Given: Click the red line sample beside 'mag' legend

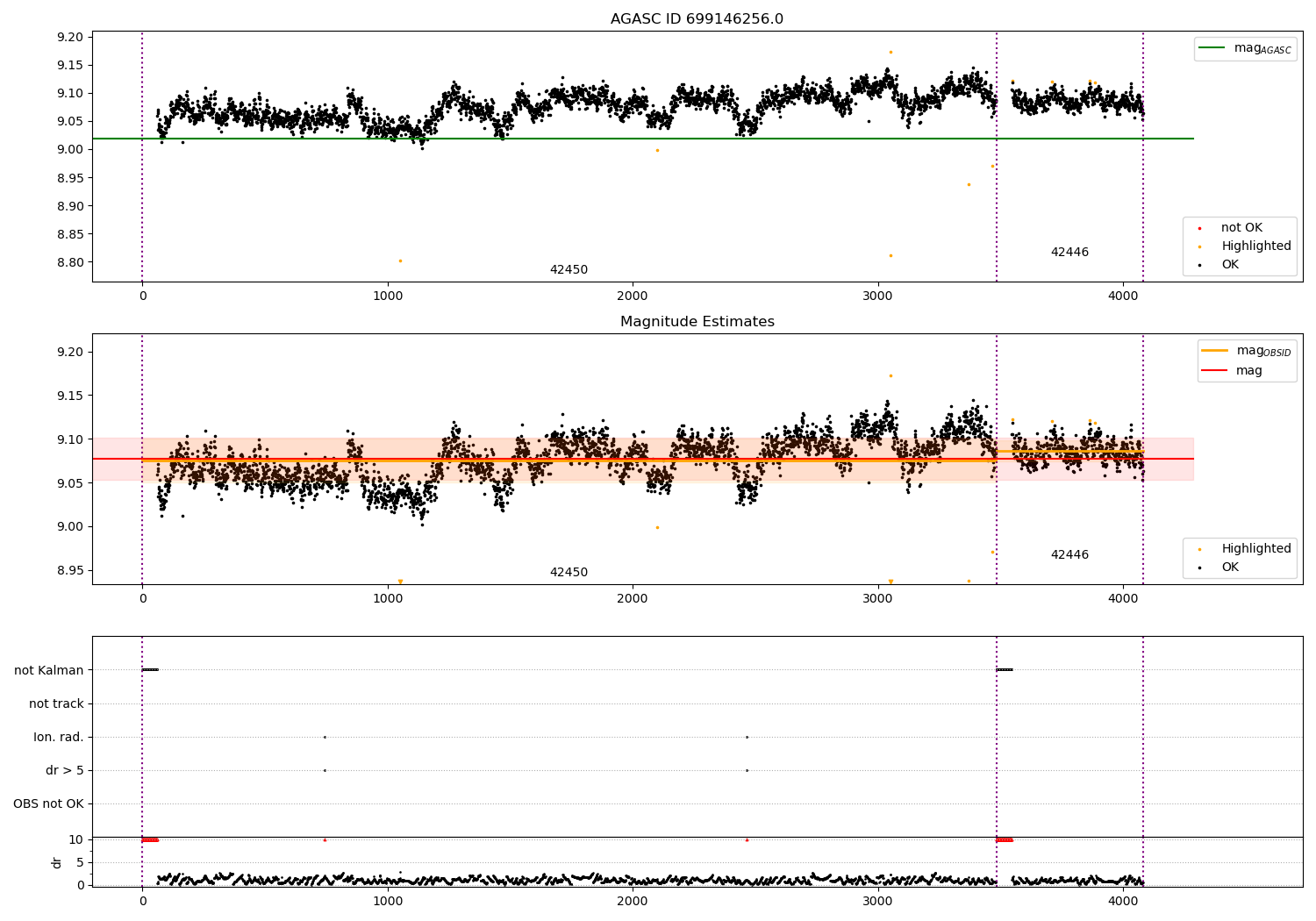Looking at the screenshot, I should (x=1214, y=370).
